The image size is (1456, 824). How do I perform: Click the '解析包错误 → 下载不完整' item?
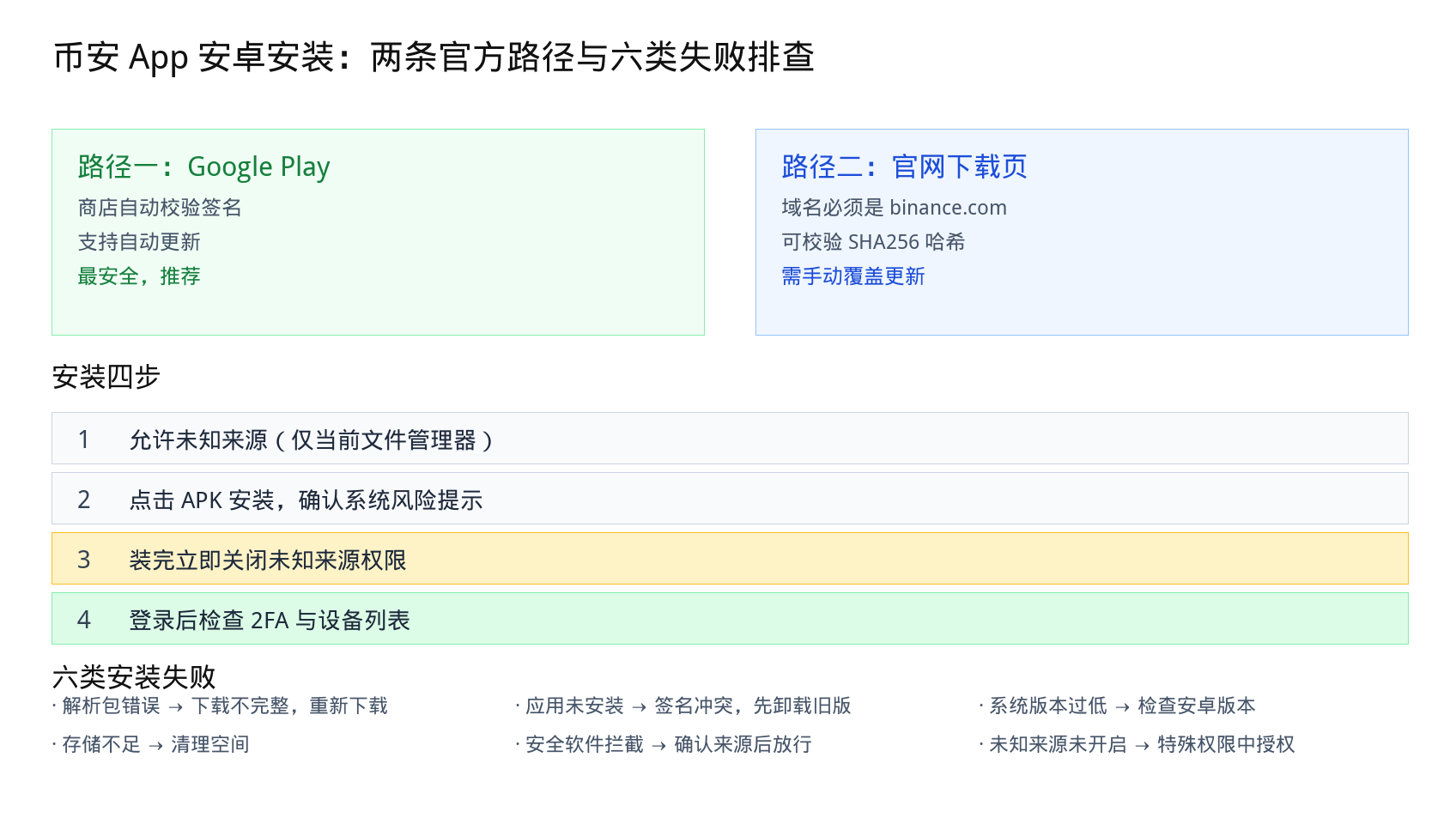[x=221, y=706]
